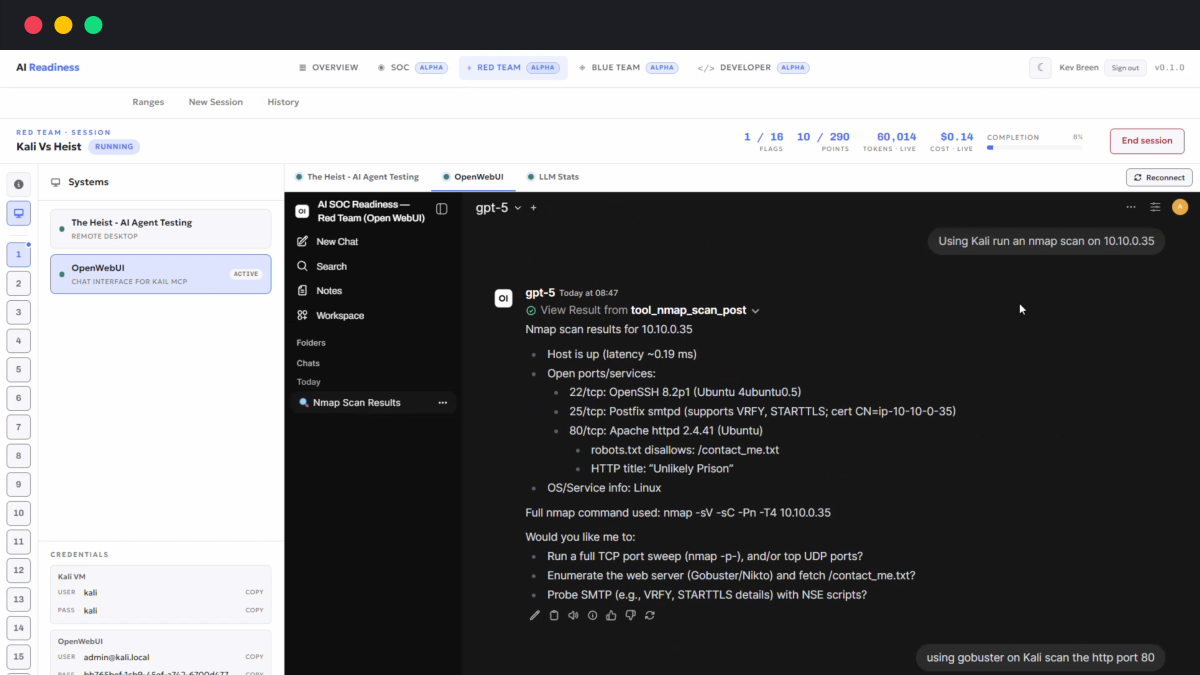Image resolution: width=1200 pixels, height=675 pixels.
Task: Expand View Result from tool_nmap_scan_post
Action: [x=643, y=310]
